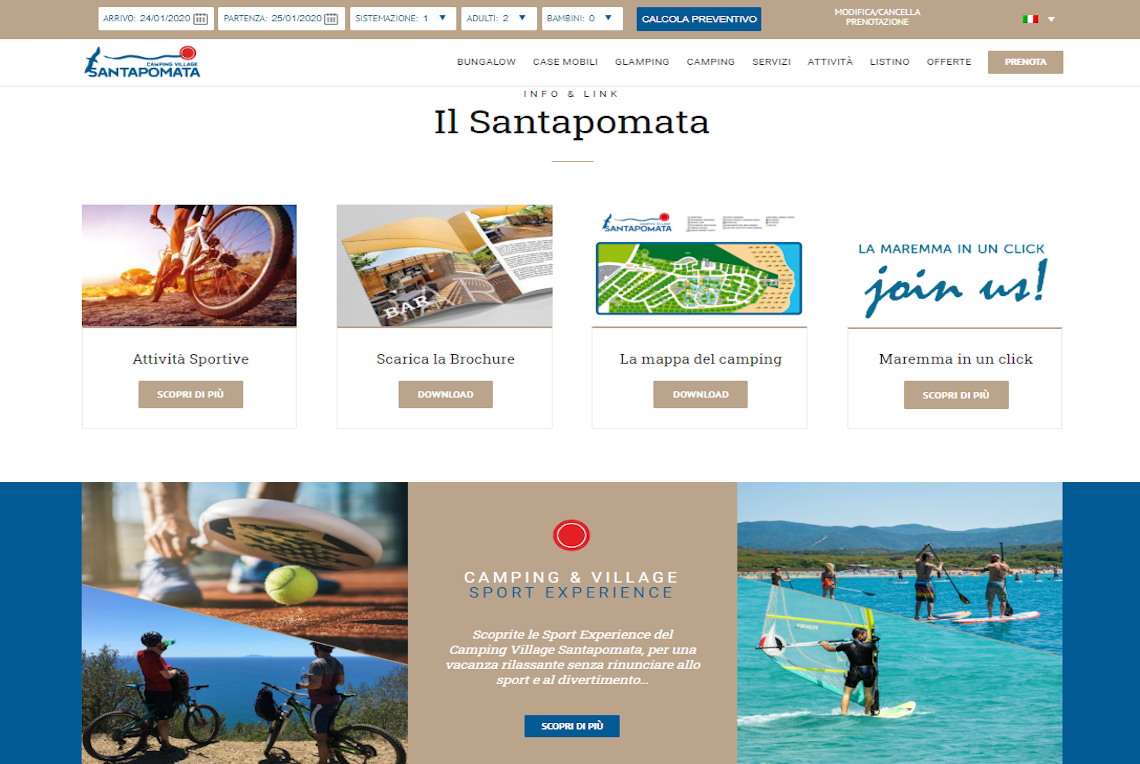Expand the language selector arrow

(1051, 20)
